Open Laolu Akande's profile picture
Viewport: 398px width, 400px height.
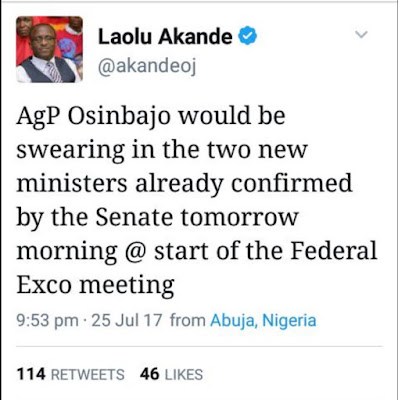(x=49, y=49)
